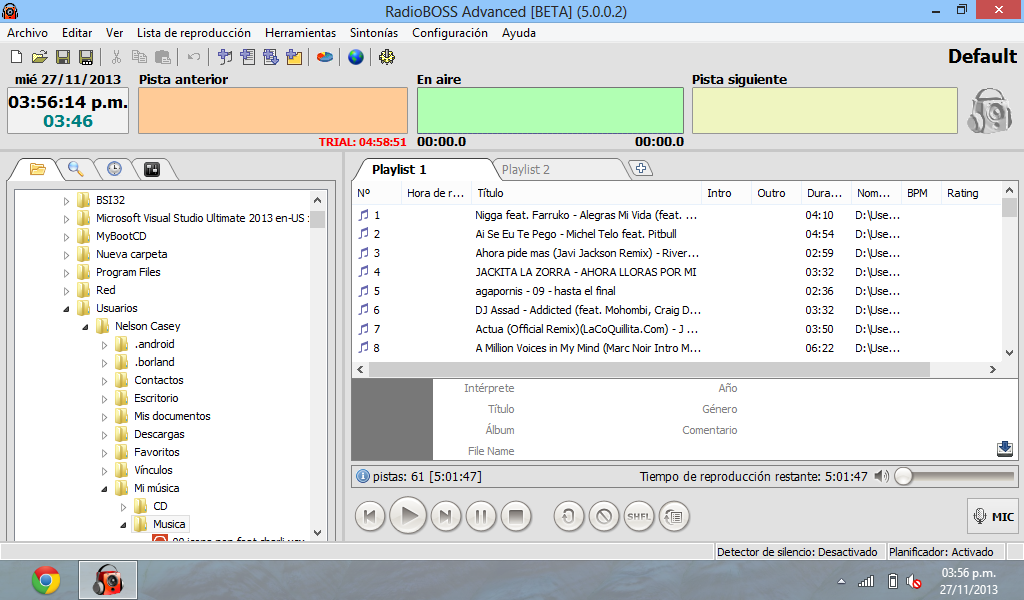The width and height of the screenshot is (1024, 600).
Task: Click the download arrow icon in tag panel
Action: pyautogui.click(x=1005, y=449)
